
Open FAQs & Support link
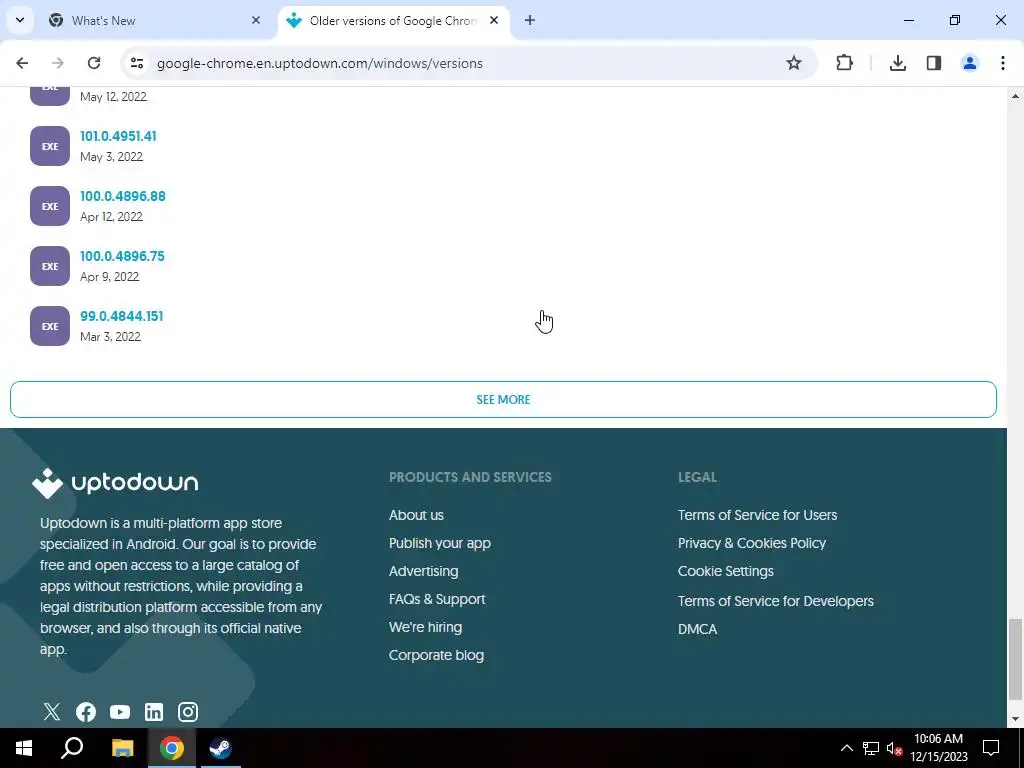coord(437,600)
